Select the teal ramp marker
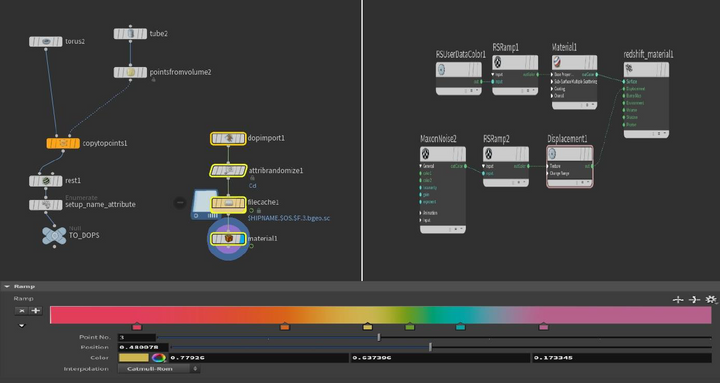This screenshot has height=383, width=720. coord(461,327)
